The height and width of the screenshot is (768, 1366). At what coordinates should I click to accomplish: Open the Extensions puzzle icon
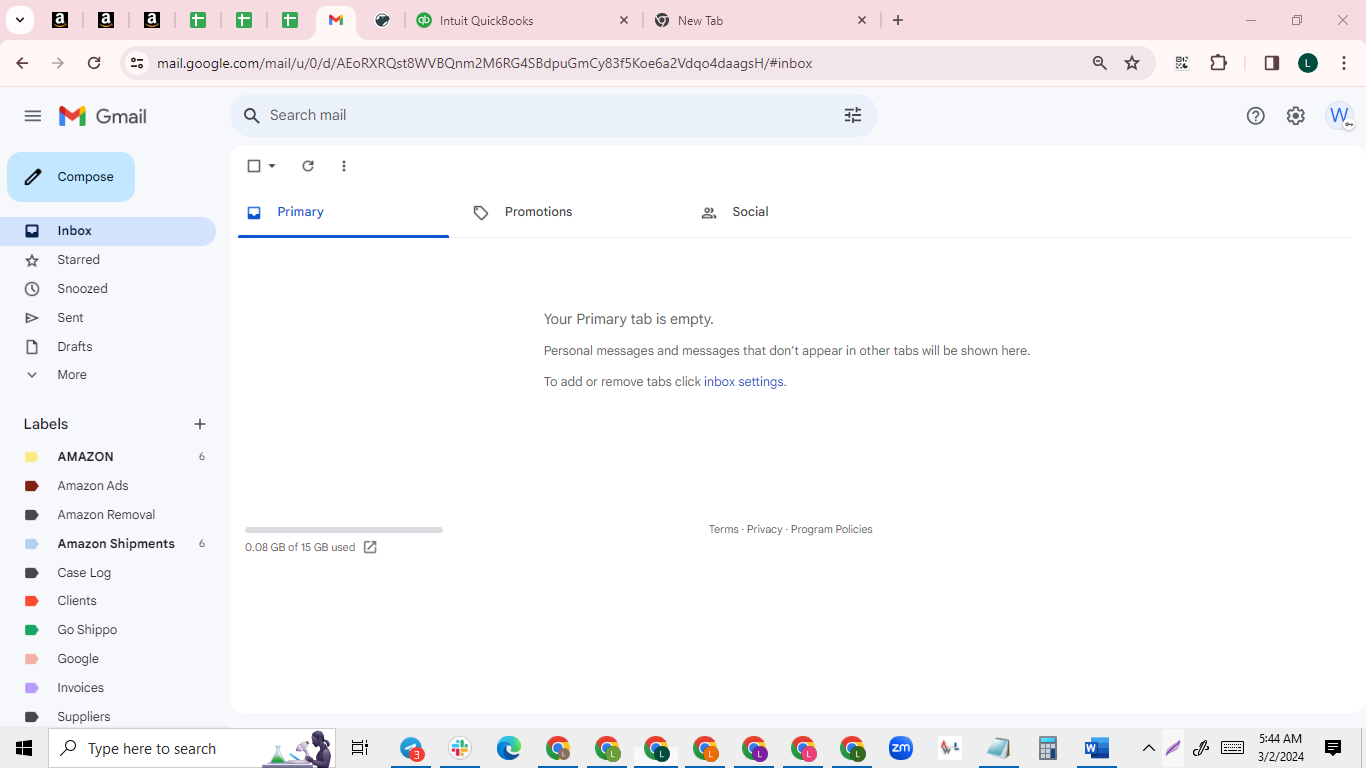point(1218,63)
